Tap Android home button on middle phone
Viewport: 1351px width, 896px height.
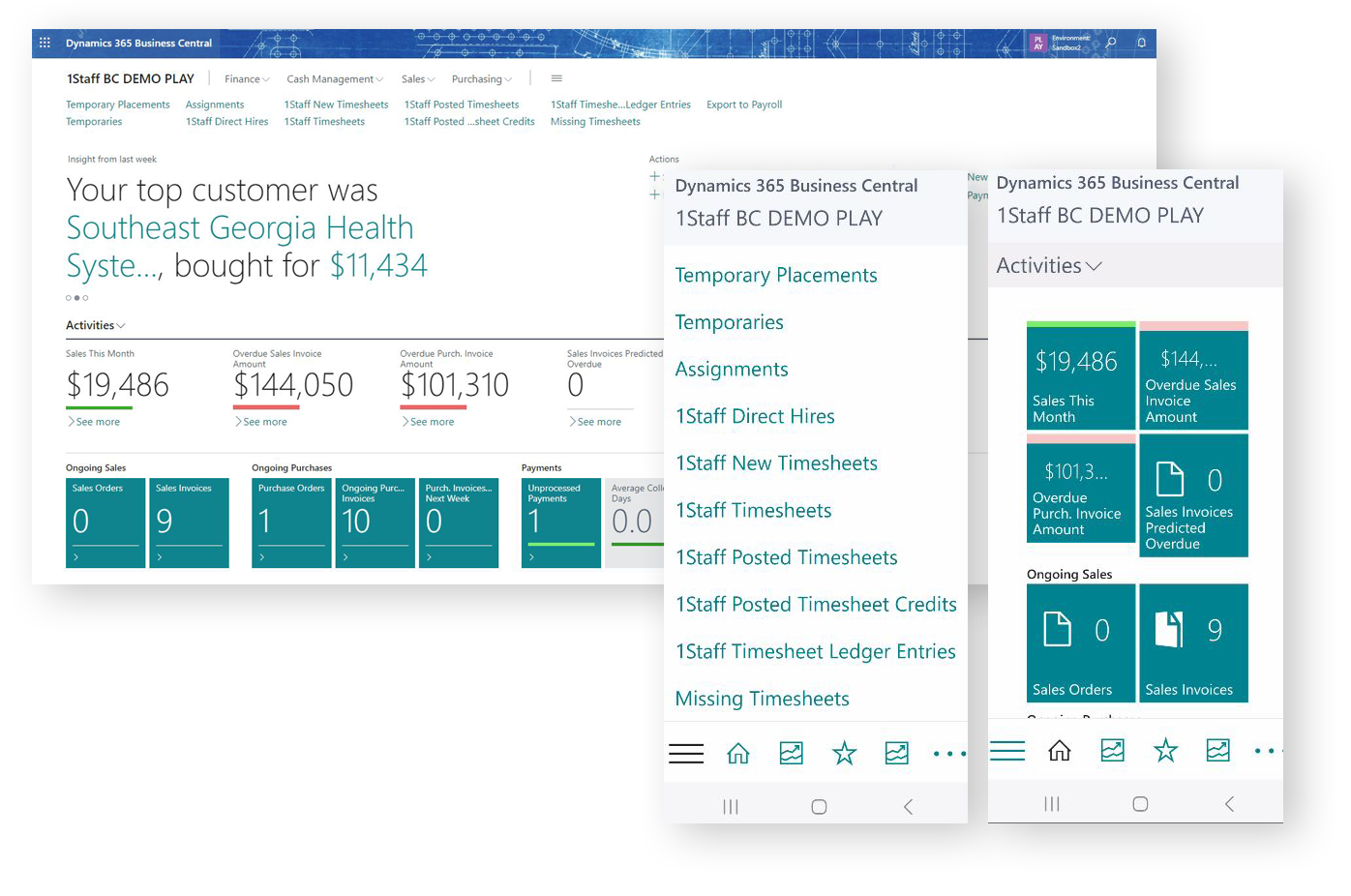(819, 807)
